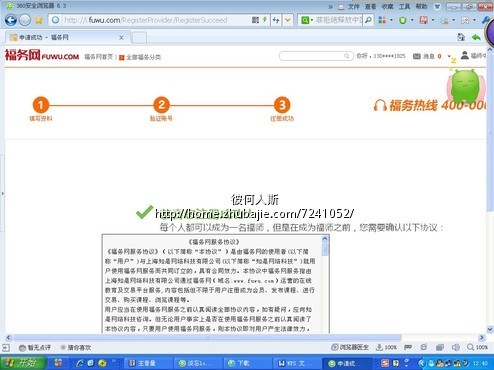Click horizontal scrollbar right arrow
The width and height of the screenshot is (494, 370).
pyautogui.click(x=482, y=337)
